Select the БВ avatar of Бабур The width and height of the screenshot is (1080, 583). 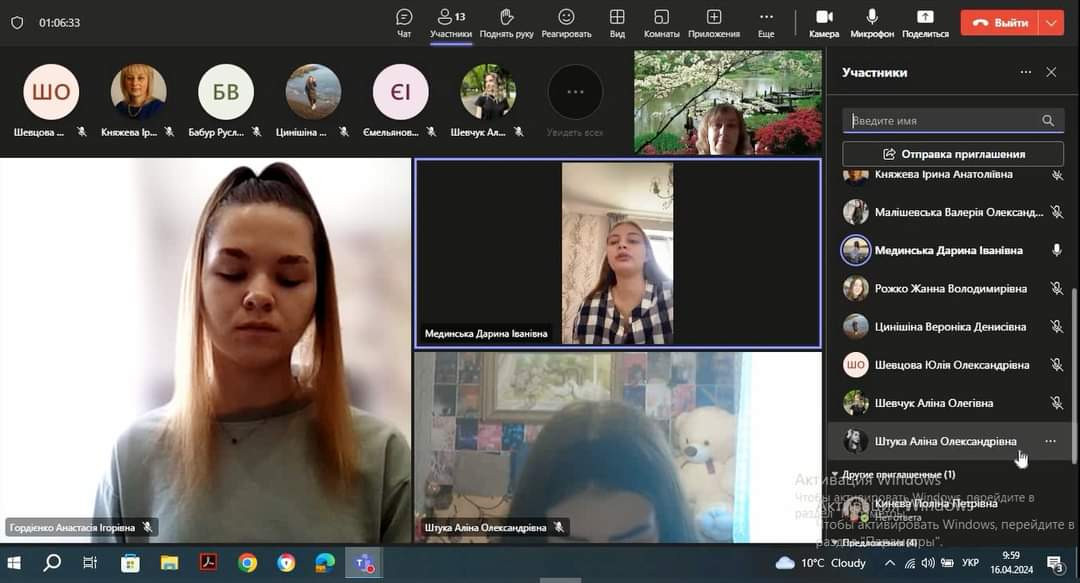226,92
